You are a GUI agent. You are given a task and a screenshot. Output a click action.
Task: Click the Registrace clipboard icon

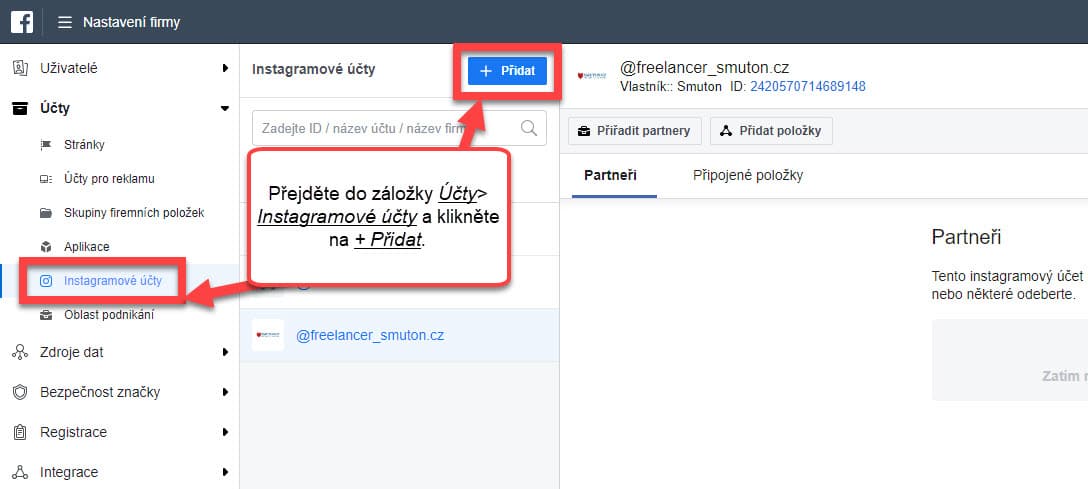pos(20,432)
